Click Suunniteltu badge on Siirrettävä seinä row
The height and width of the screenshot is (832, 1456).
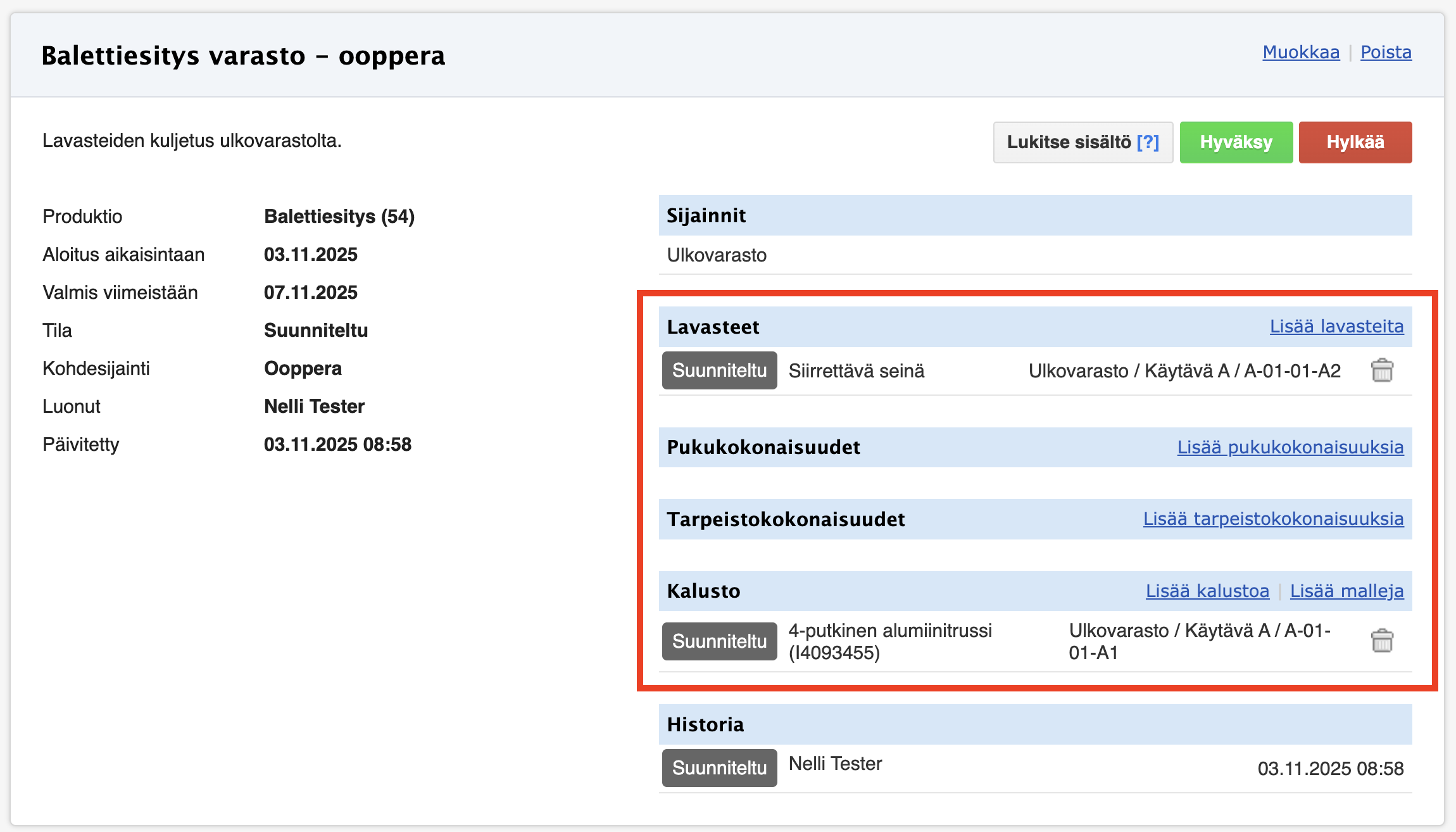(x=719, y=370)
